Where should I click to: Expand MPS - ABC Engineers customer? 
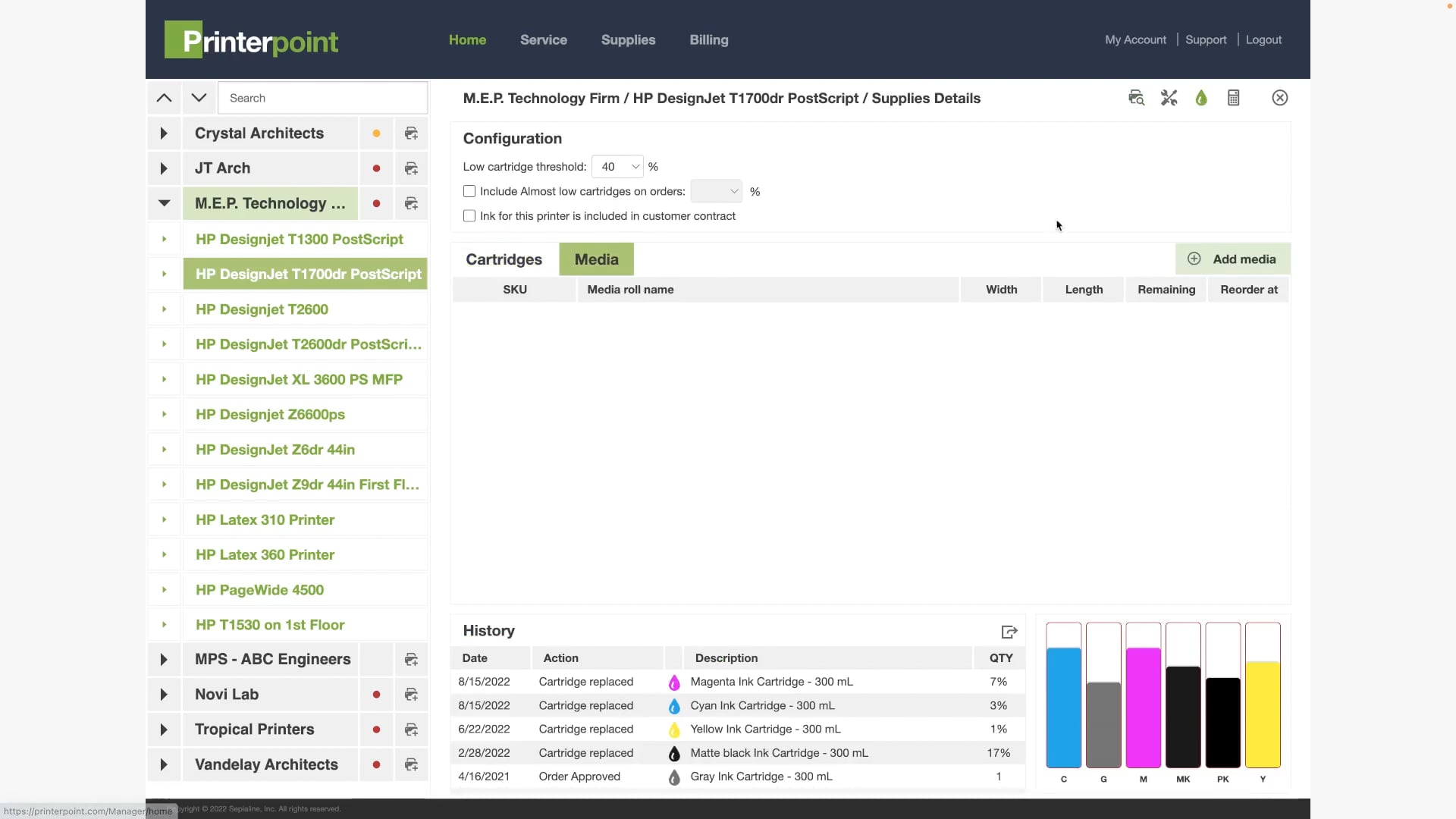[164, 660]
